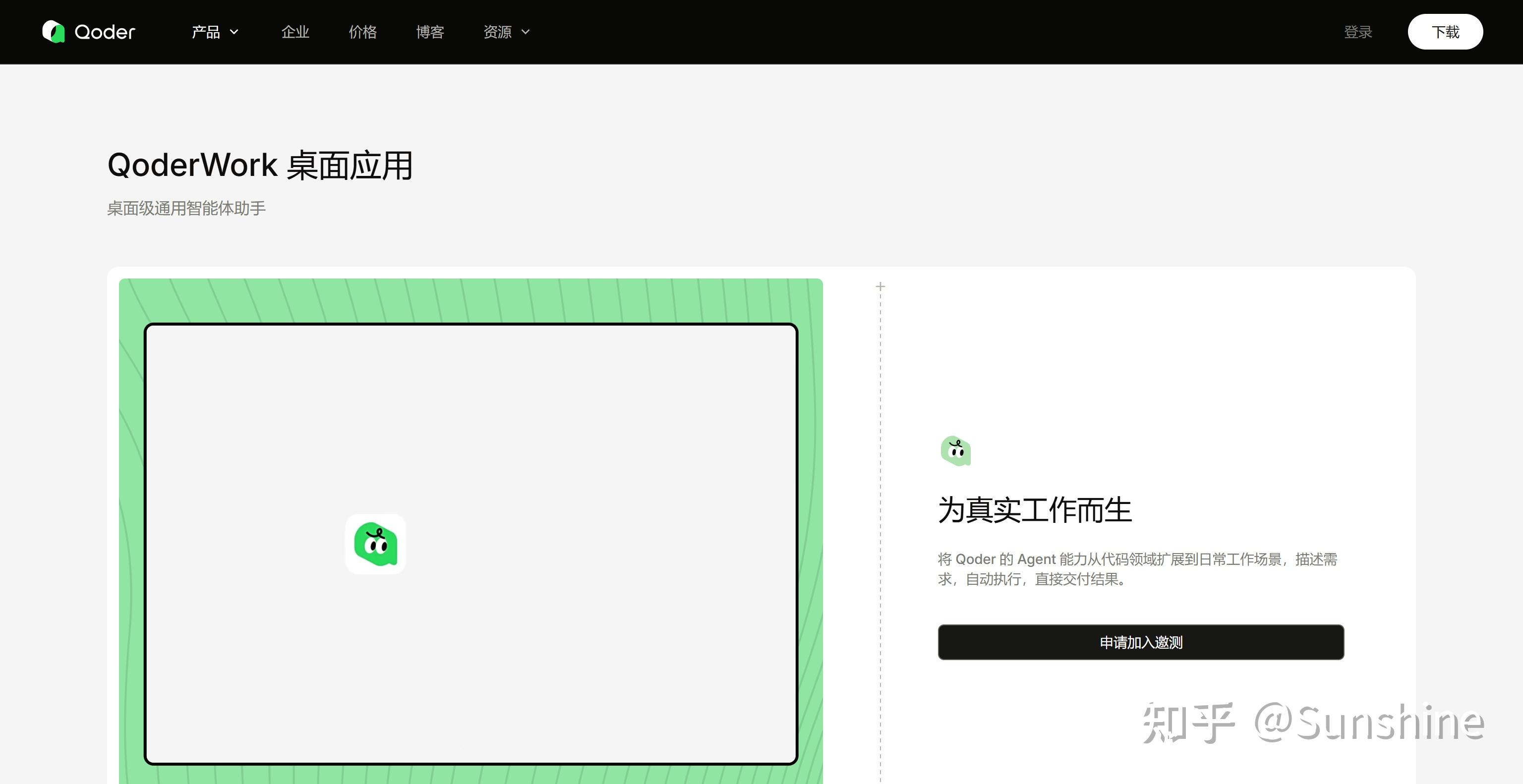Click the 下载 button
The width and height of the screenshot is (1523, 784).
[1445, 32]
